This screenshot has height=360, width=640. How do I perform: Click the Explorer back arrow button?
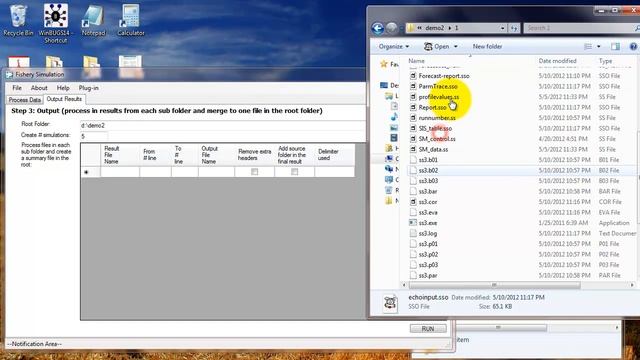tap(378, 28)
